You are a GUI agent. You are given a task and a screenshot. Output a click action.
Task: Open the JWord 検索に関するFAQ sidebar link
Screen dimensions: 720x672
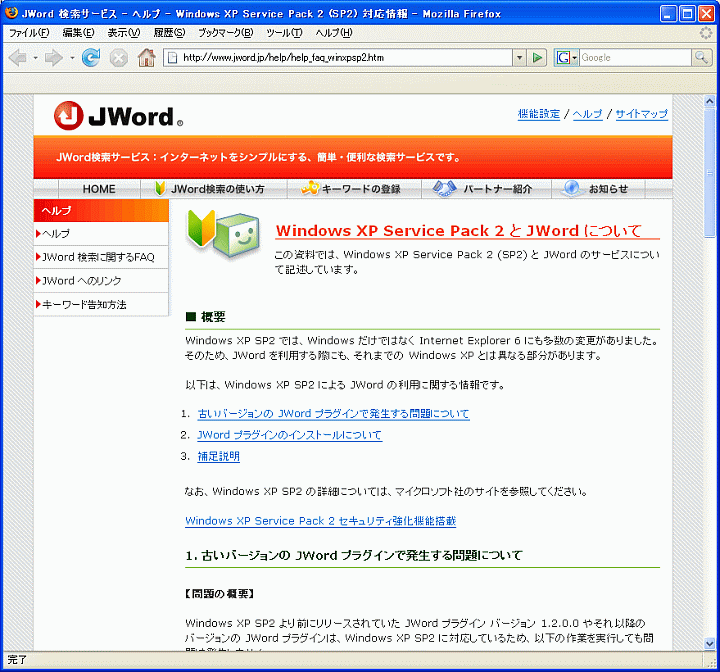[98, 257]
